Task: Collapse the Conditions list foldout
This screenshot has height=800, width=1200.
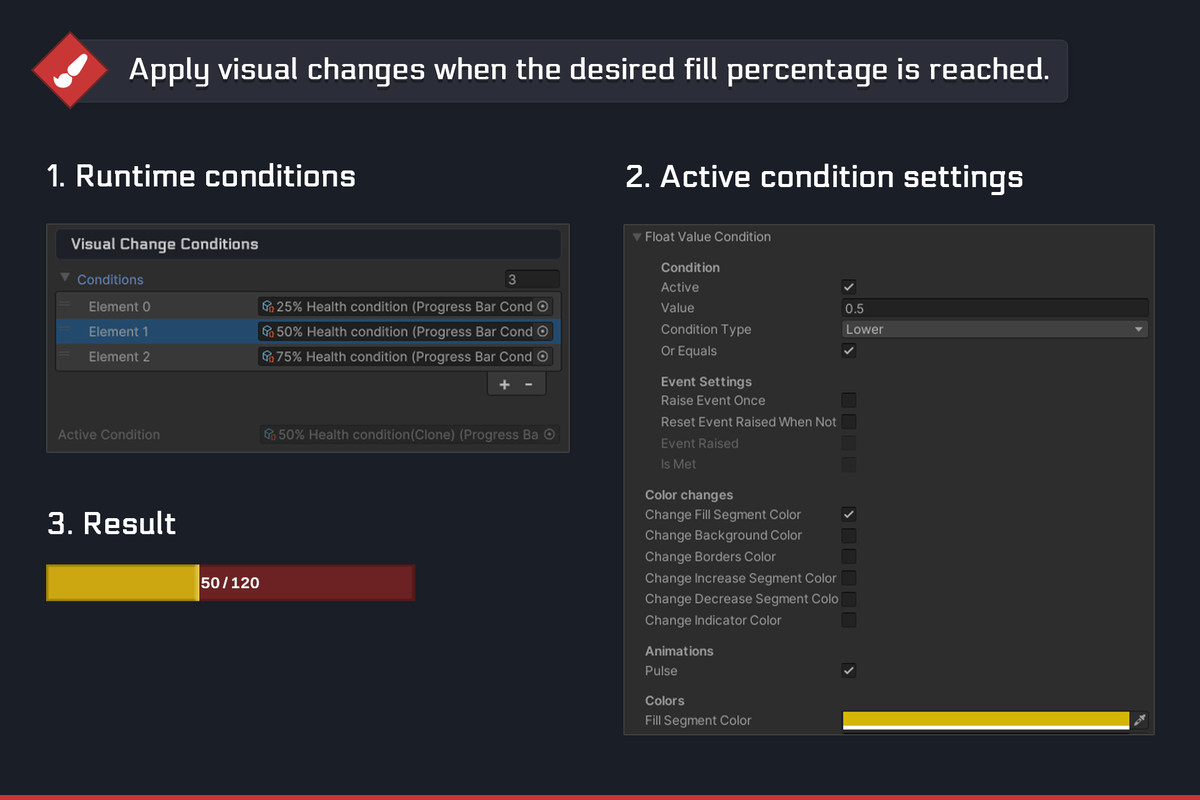Action: point(65,278)
